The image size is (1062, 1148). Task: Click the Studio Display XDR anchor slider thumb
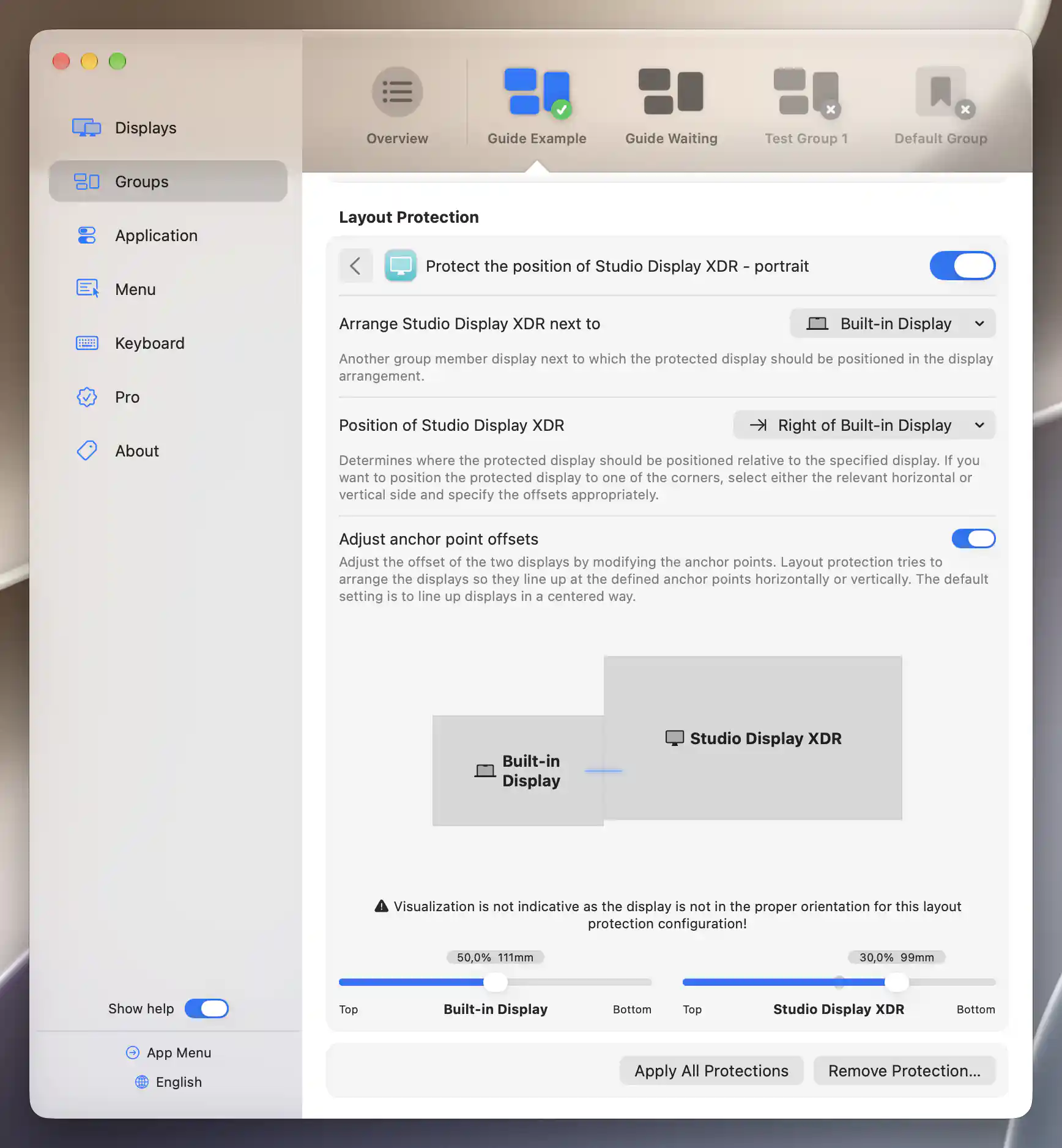click(897, 982)
